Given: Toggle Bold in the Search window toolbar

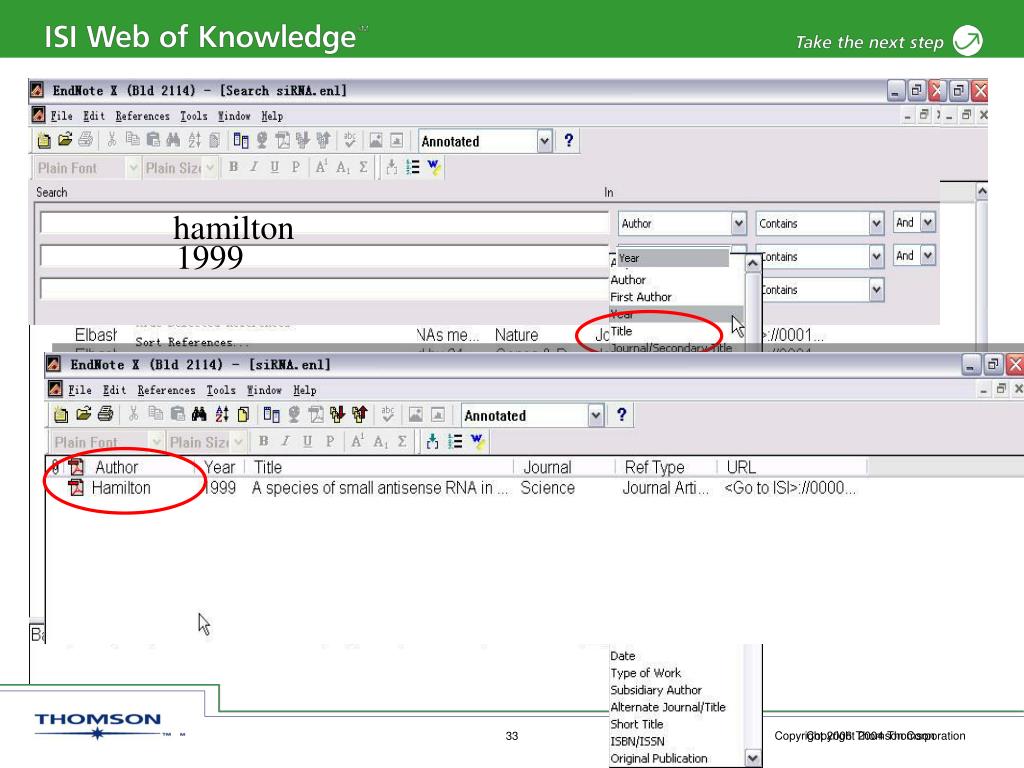Looking at the screenshot, I should tap(233, 168).
